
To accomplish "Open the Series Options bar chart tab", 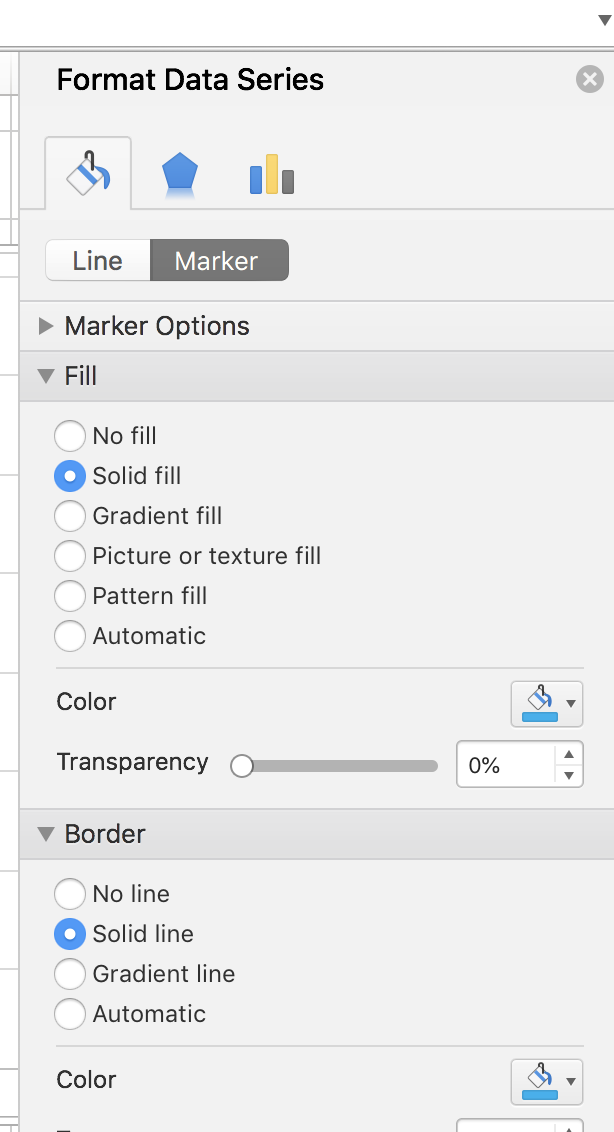I will (272, 175).
